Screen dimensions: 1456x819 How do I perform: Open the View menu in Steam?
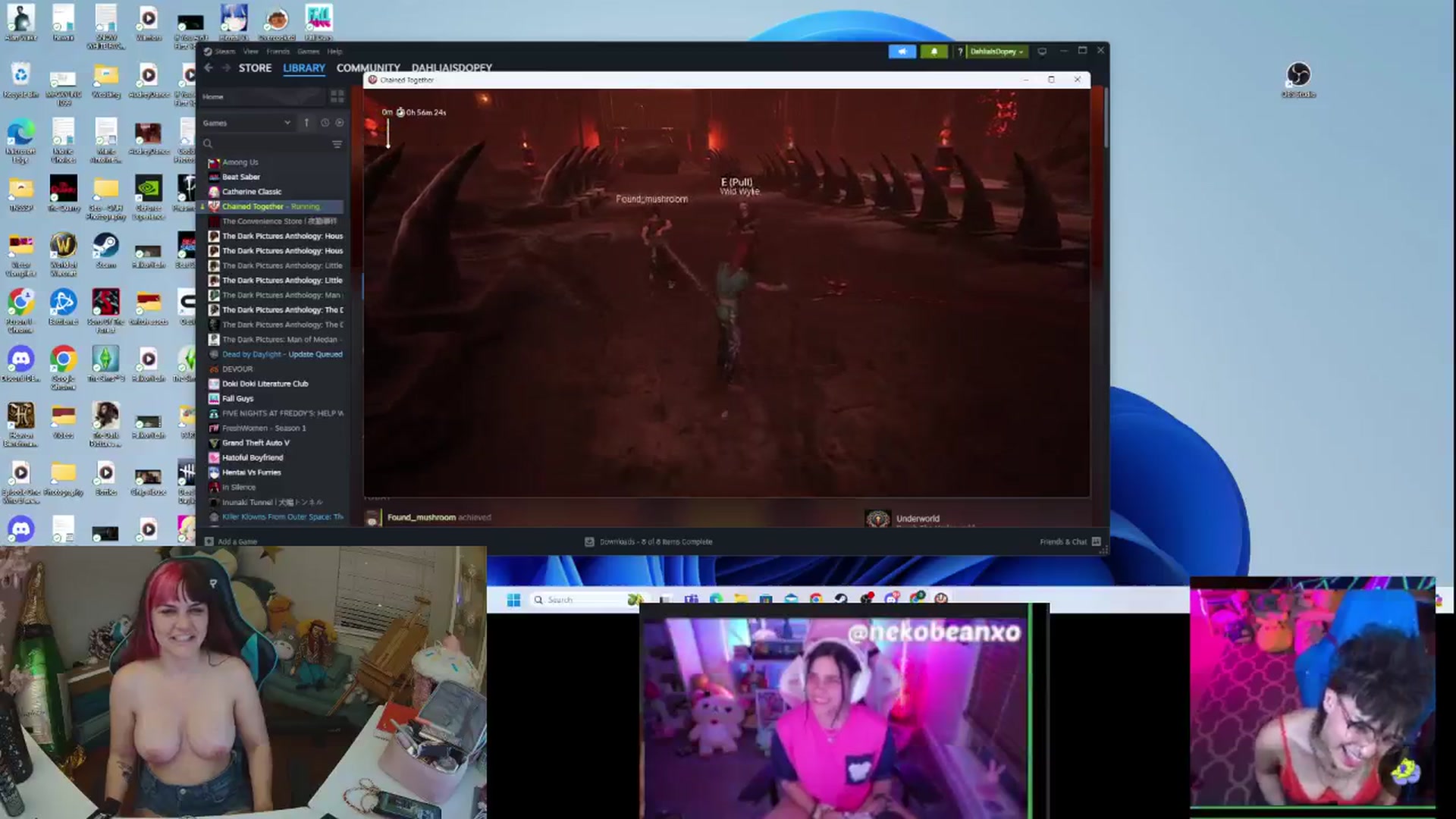(250, 52)
